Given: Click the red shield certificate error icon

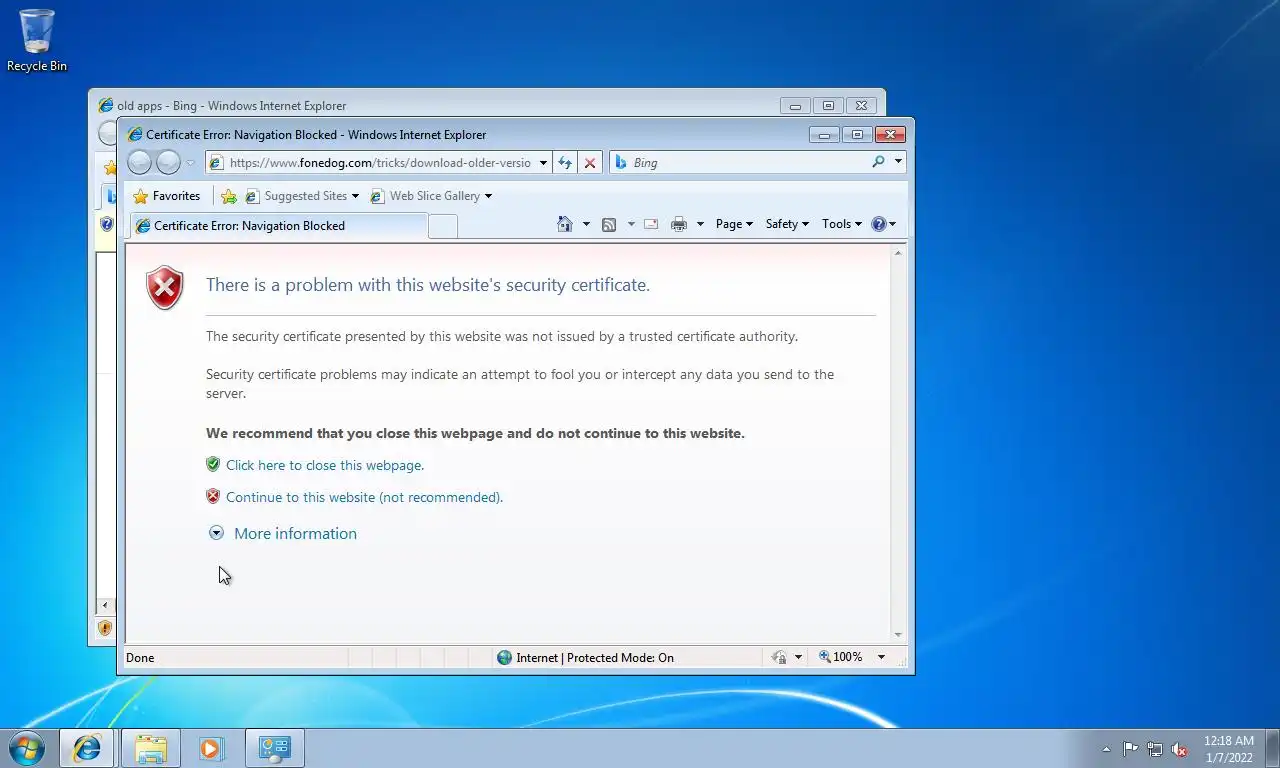Looking at the screenshot, I should [165, 288].
